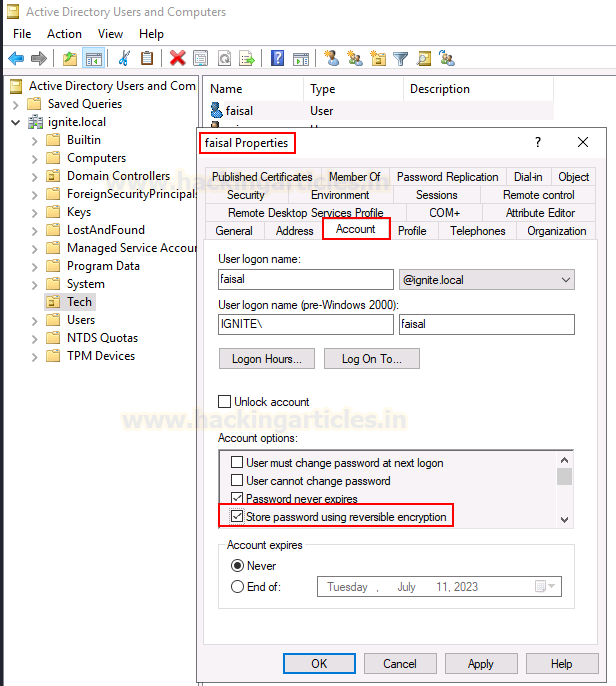Select the End of radio button
The width and height of the screenshot is (616, 686).
(237, 586)
